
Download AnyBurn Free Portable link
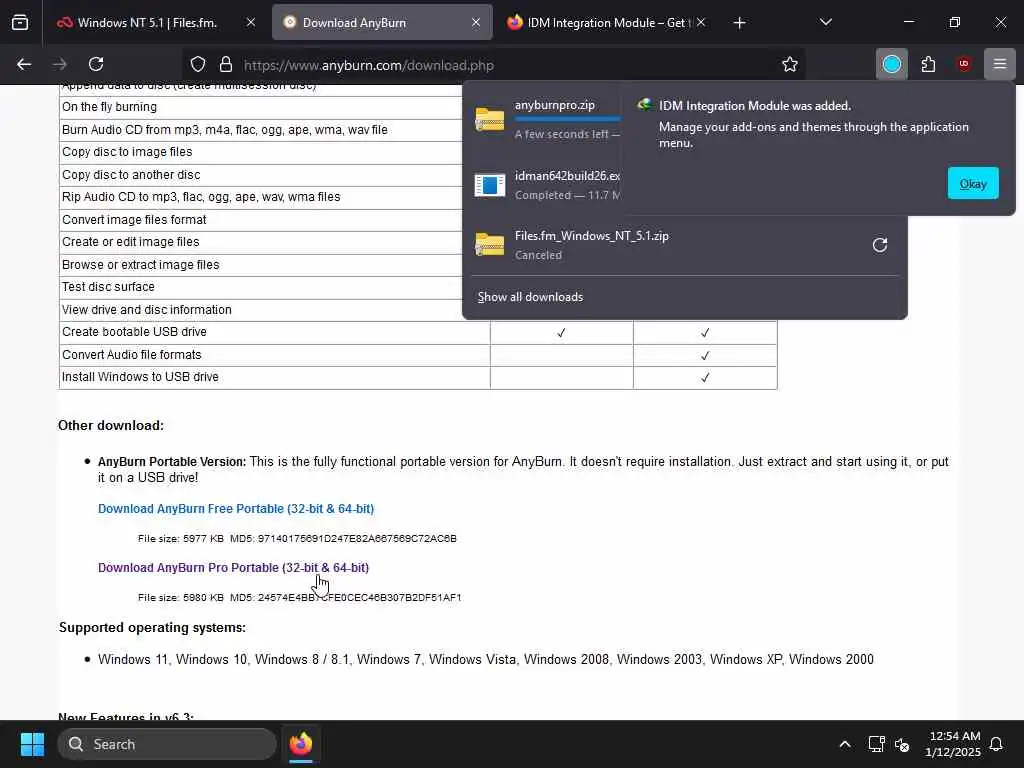tap(236, 509)
